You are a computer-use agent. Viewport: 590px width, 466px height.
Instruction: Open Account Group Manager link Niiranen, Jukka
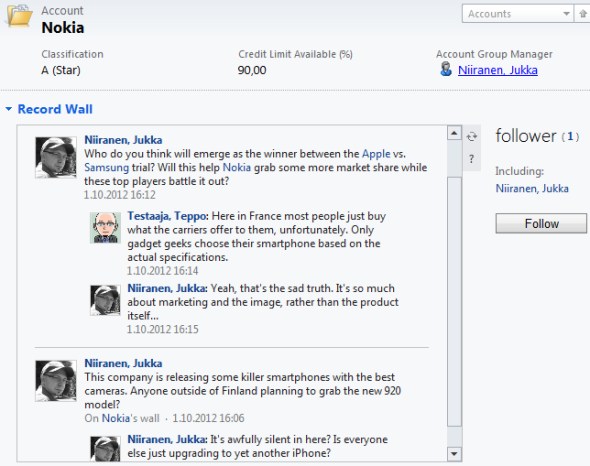tap(498, 70)
